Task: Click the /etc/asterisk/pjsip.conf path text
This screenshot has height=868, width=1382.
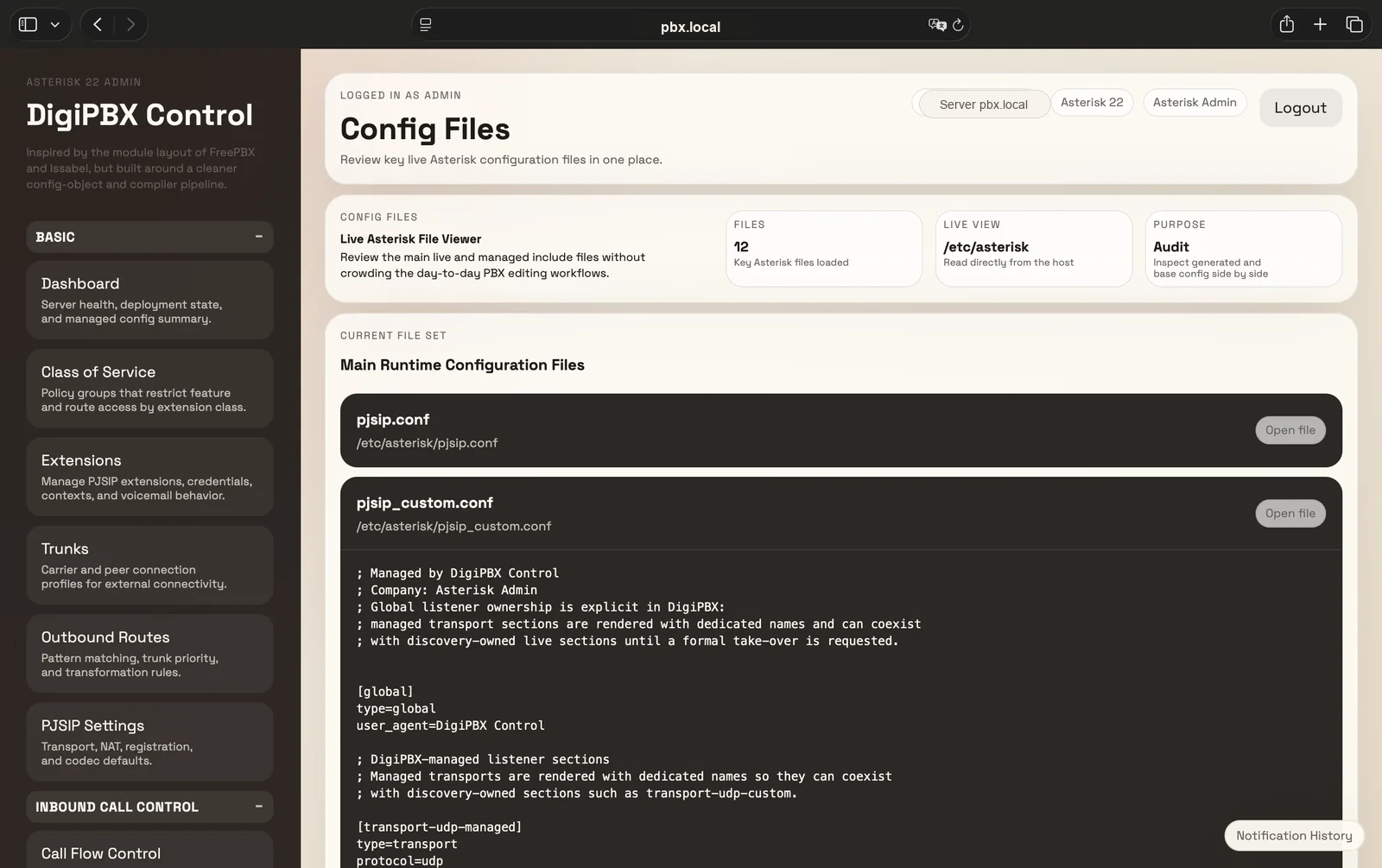Action: pos(427,443)
